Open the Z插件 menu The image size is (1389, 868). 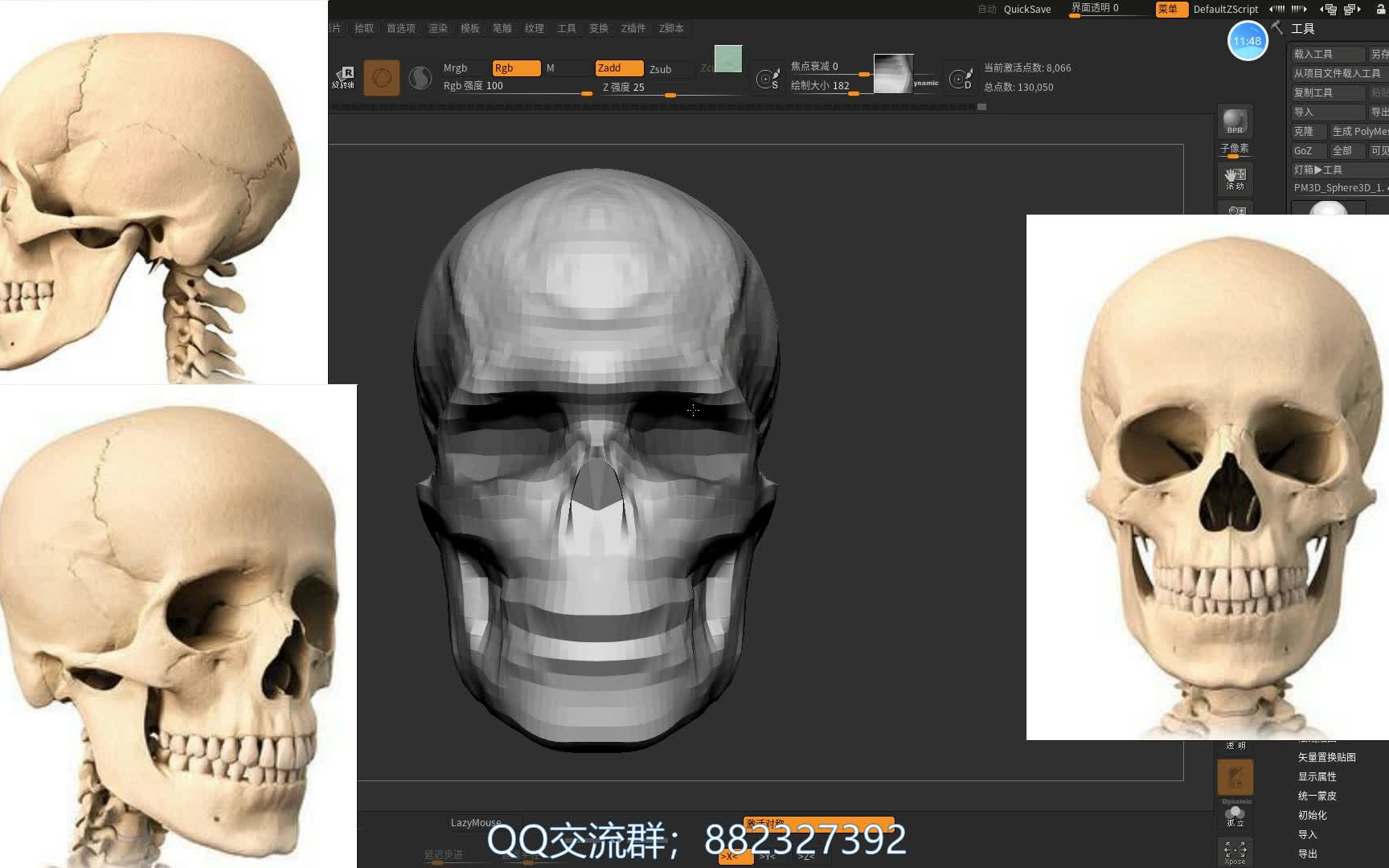[x=633, y=28]
